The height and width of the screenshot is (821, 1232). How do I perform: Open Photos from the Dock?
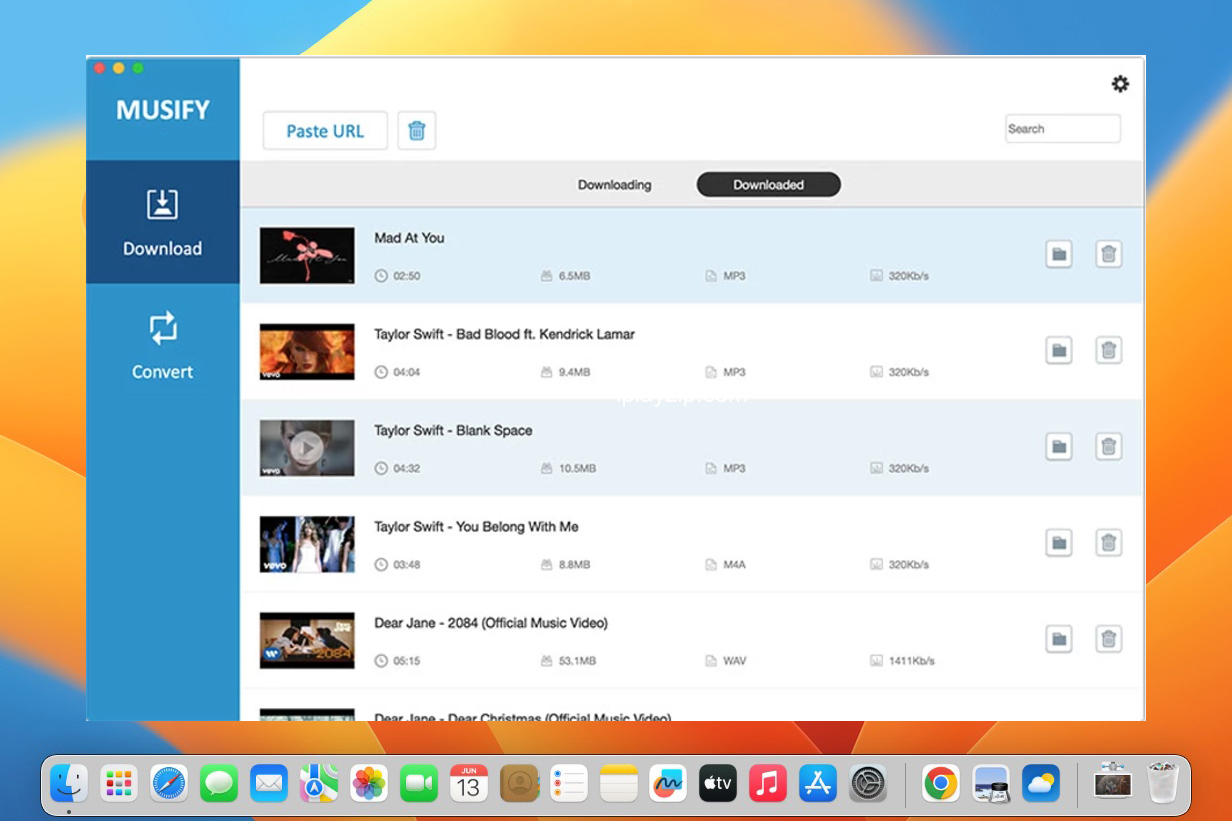coord(369,783)
